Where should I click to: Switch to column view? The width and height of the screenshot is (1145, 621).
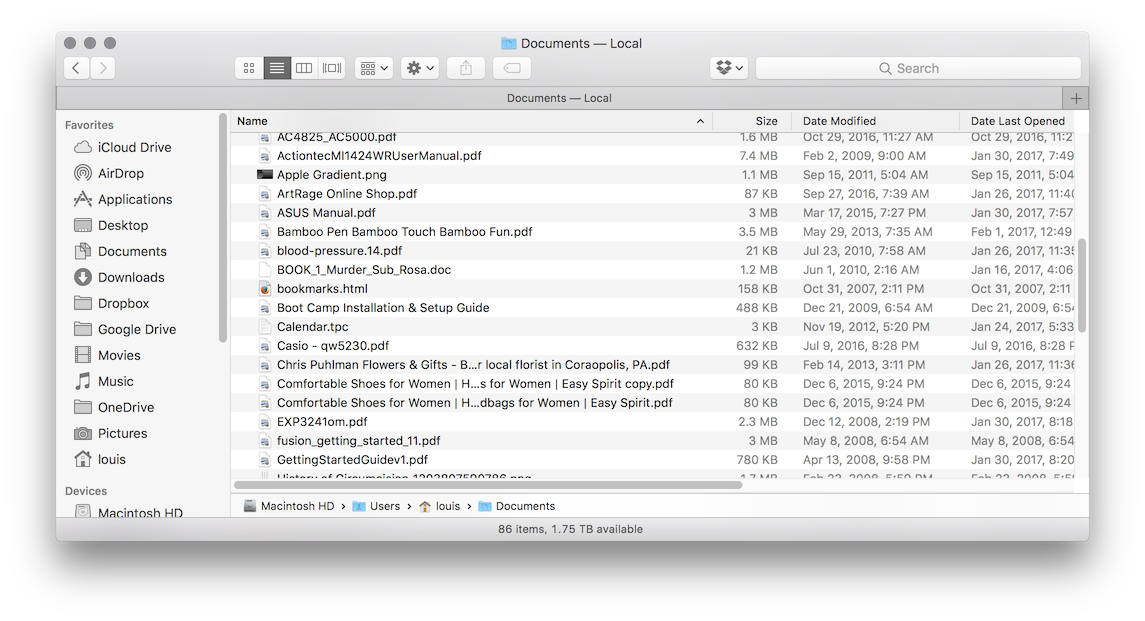304,67
